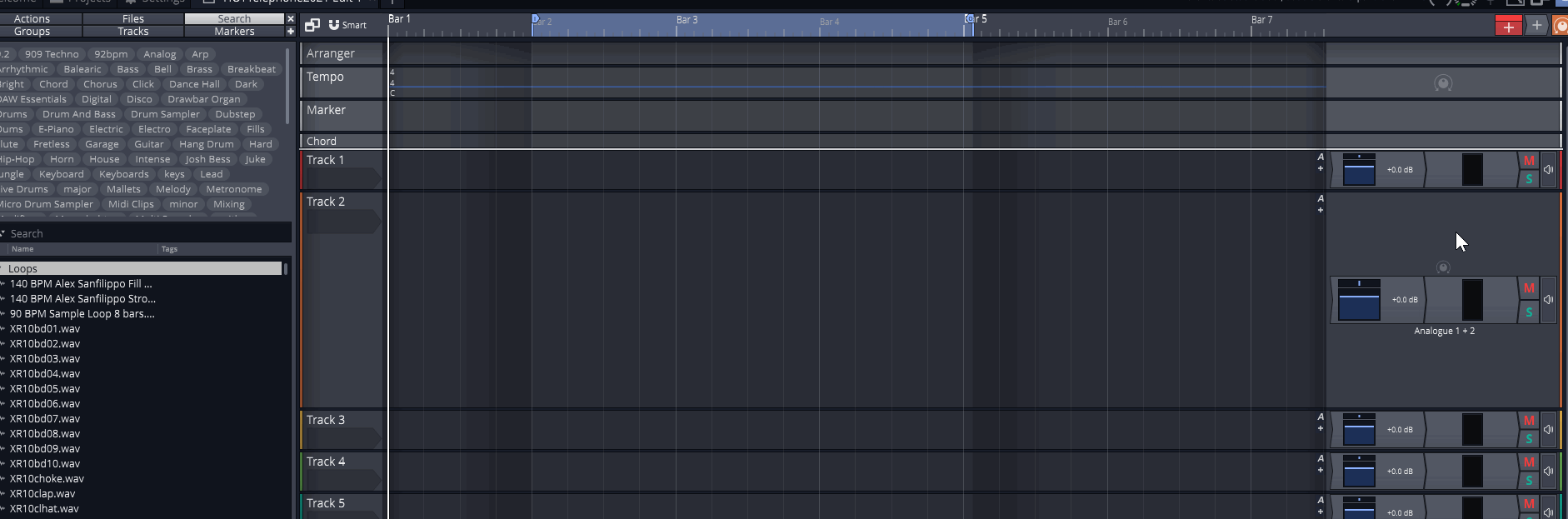Mute Track 2

click(1529, 288)
